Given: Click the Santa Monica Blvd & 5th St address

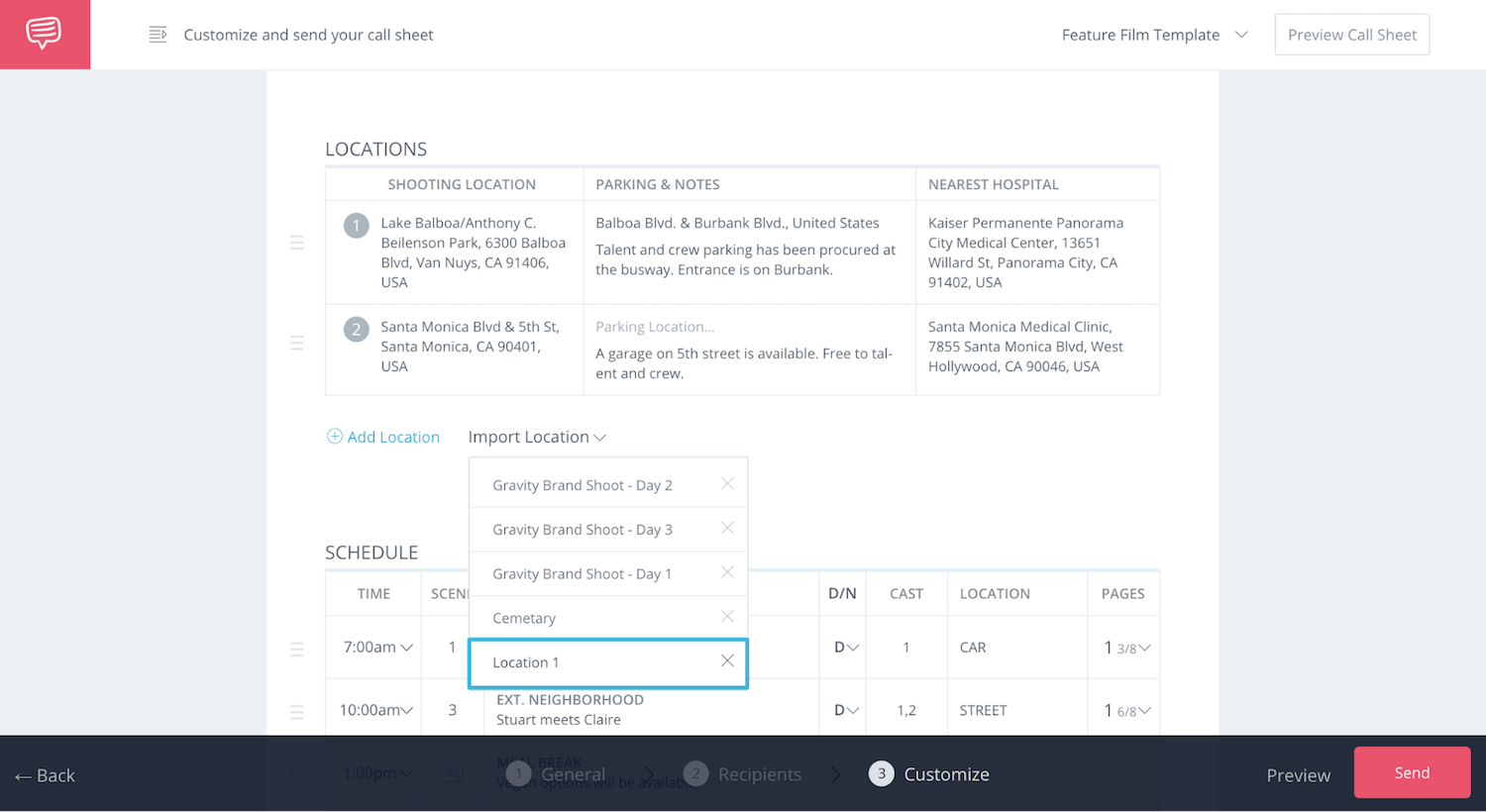Looking at the screenshot, I should point(471,347).
